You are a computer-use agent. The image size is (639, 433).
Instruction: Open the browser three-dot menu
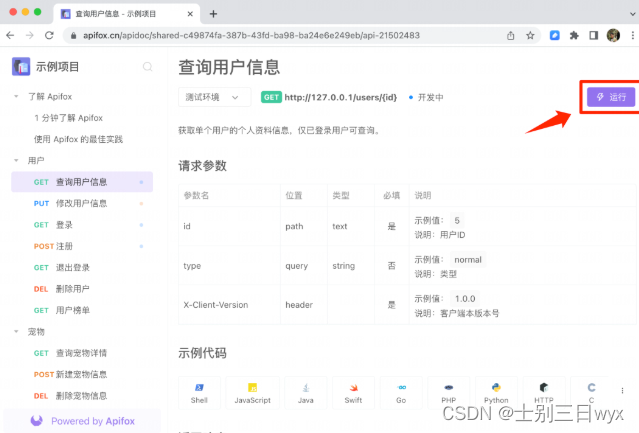coord(632,35)
